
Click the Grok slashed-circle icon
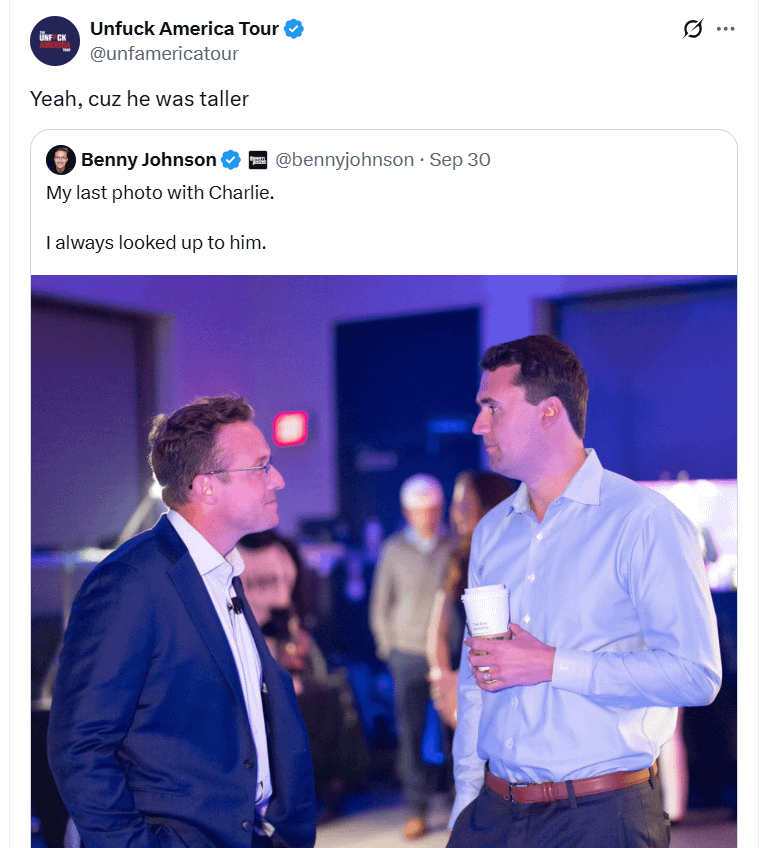[692, 29]
